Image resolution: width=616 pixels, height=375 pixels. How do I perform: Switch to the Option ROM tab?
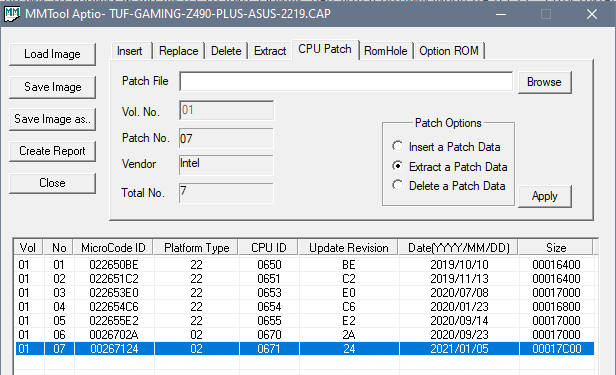(x=449, y=51)
